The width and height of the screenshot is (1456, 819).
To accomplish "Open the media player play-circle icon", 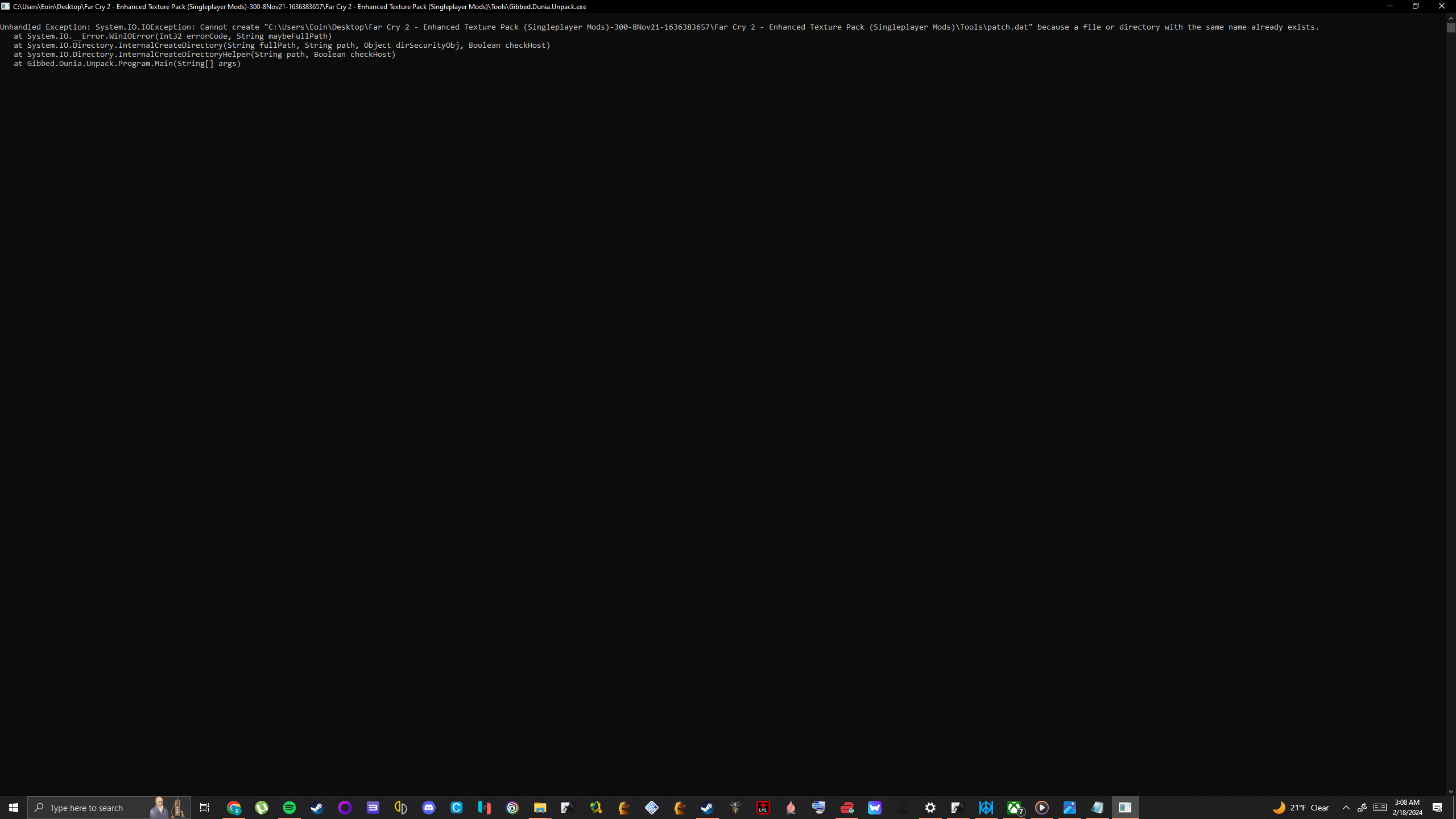I will click(1041, 808).
